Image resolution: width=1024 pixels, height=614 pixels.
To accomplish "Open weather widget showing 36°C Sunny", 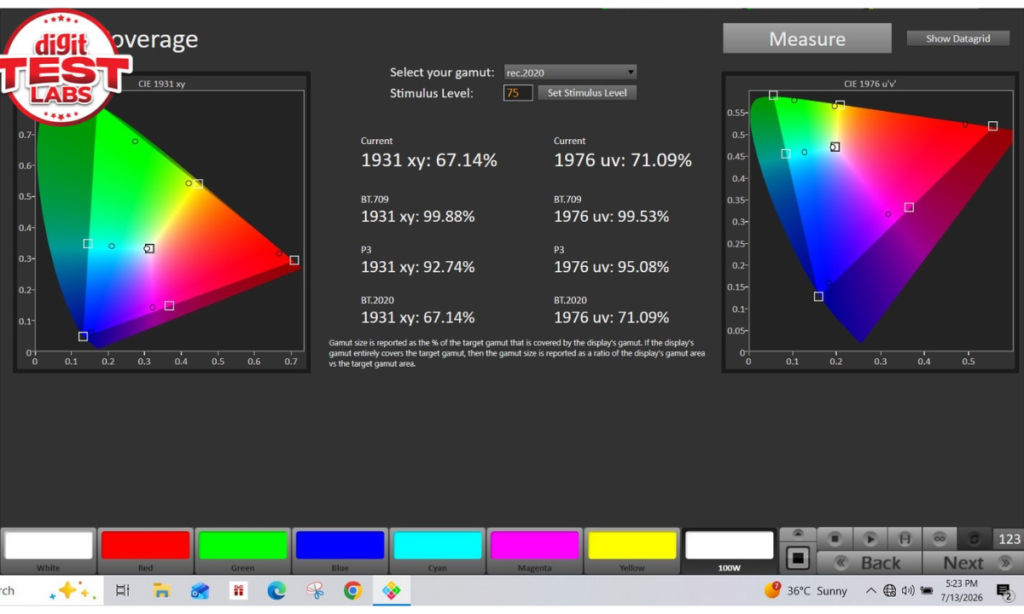I will 807,590.
